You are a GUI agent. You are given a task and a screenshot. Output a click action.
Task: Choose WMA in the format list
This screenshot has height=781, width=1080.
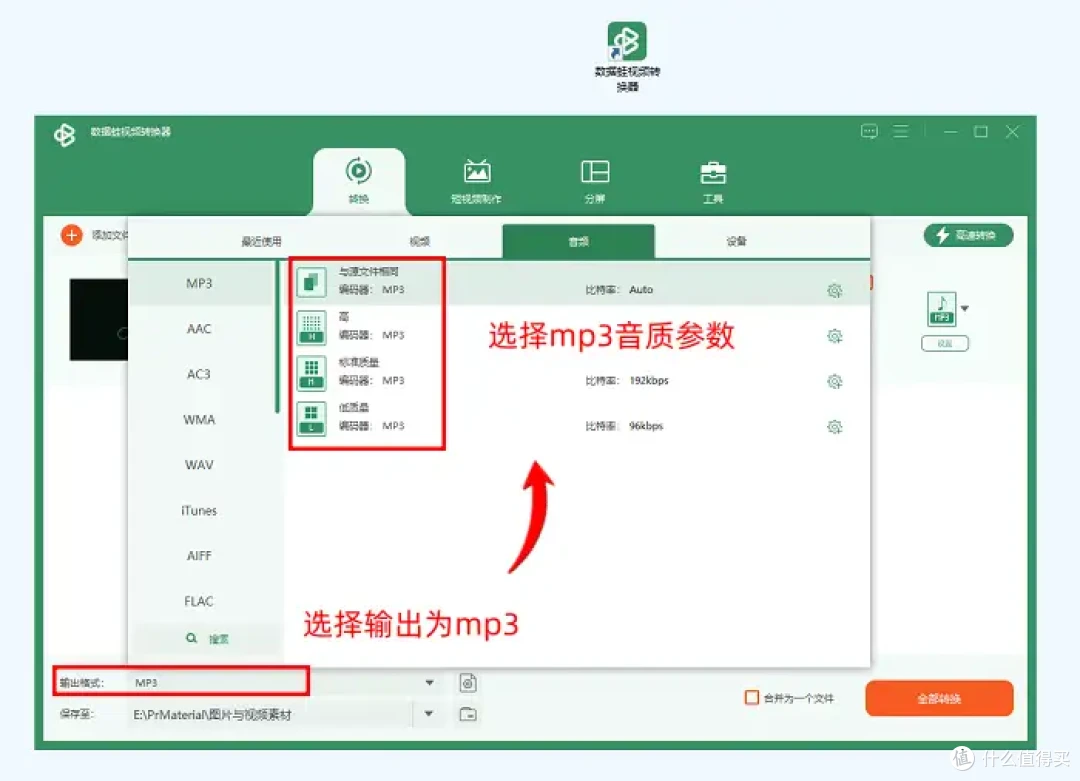[x=199, y=419]
